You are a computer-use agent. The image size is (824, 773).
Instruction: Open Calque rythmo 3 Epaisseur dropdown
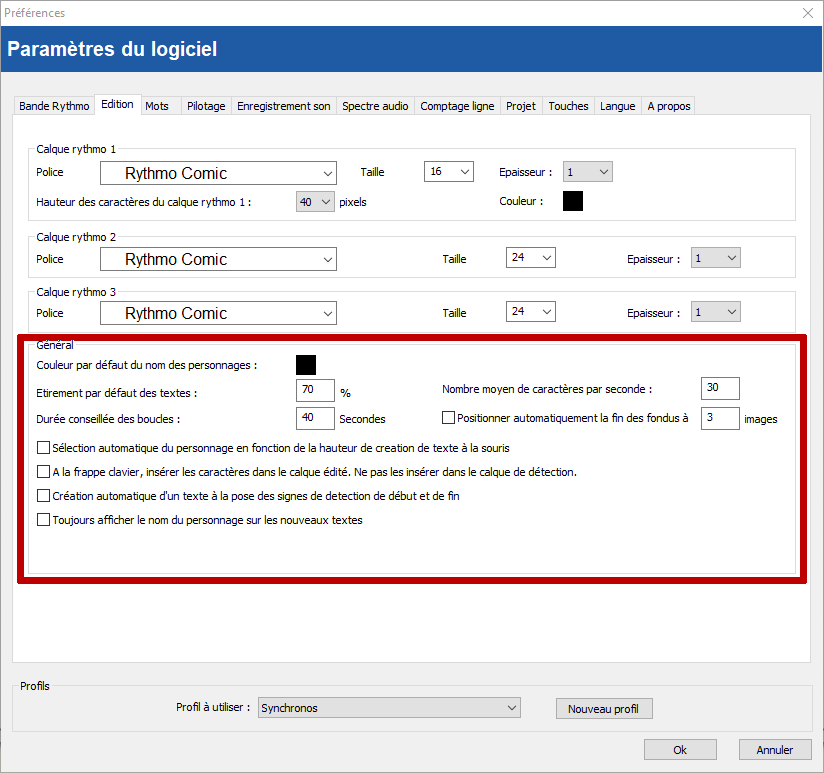[714, 313]
